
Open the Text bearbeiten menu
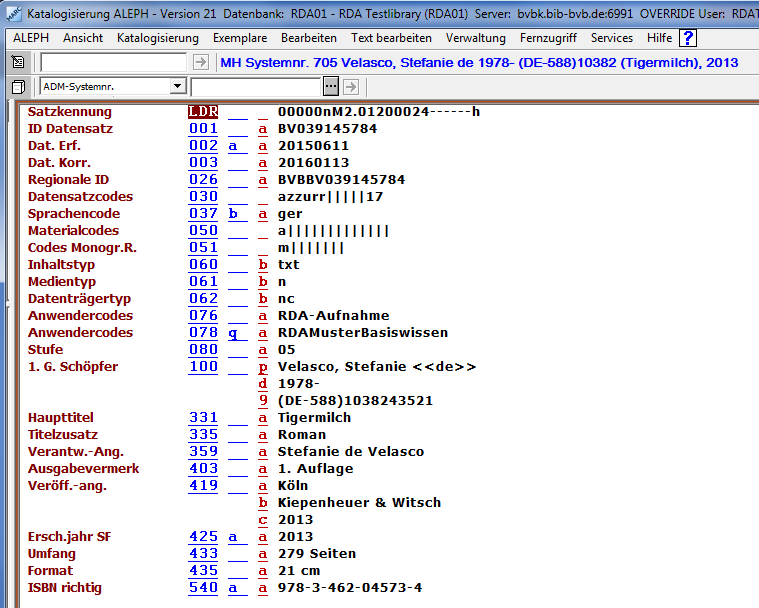click(391, 38)
